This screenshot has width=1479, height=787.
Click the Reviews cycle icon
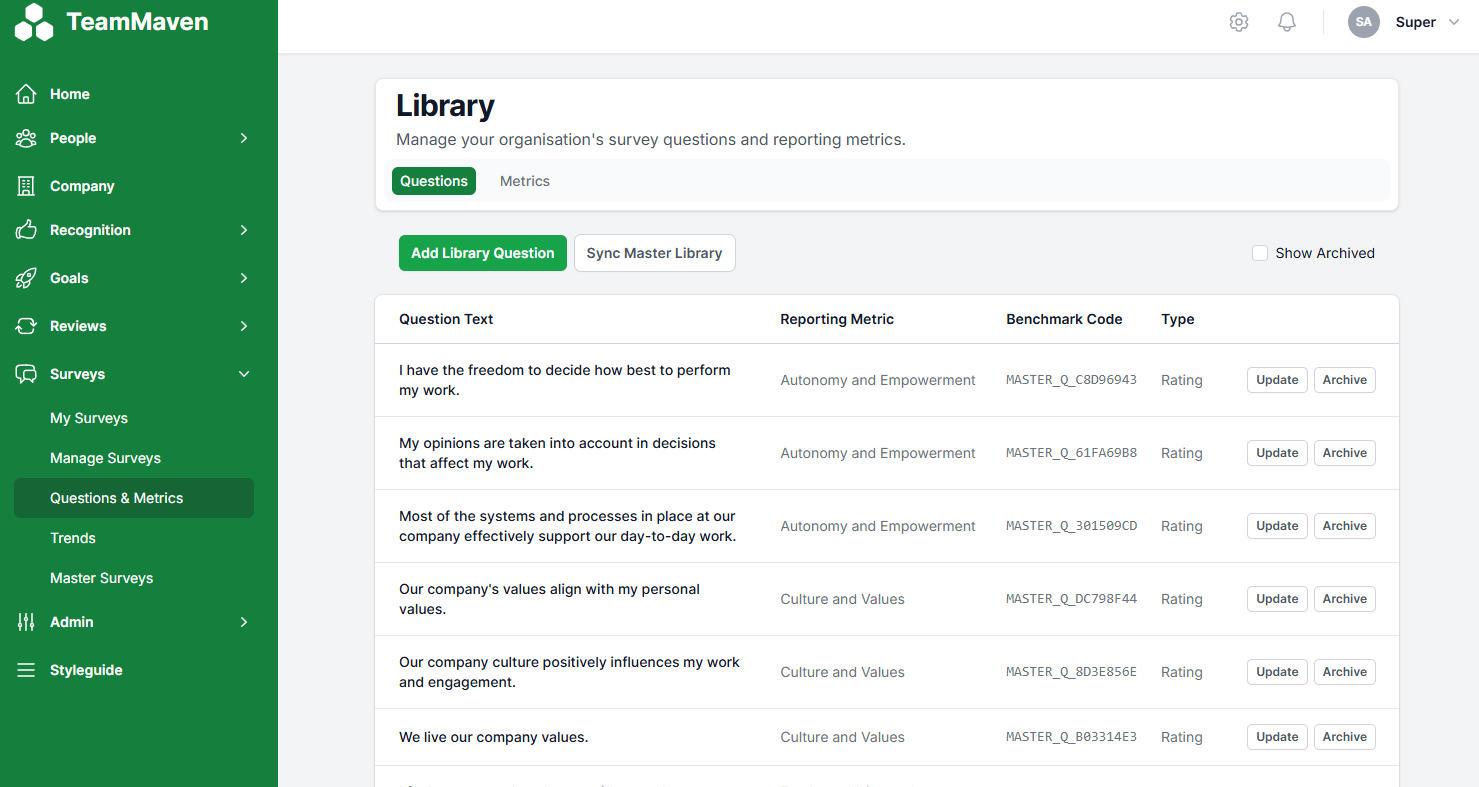point(26,326)
